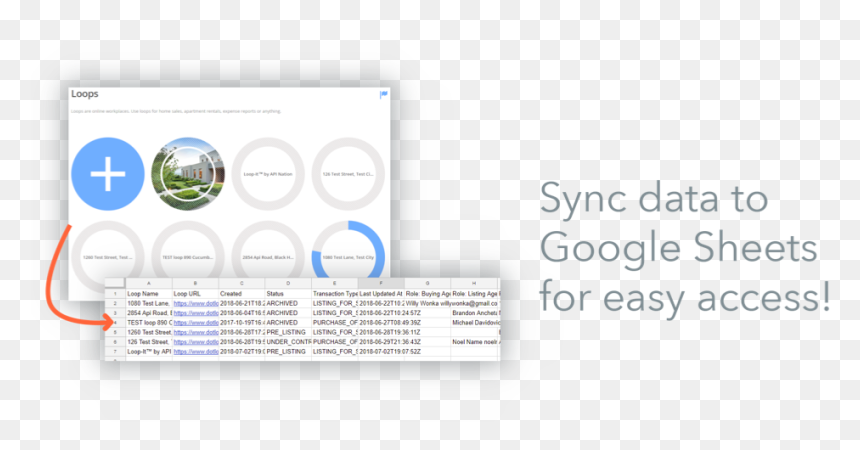Click ARCHIVED status in 1080 Test Lane row
860x450 pixels.
288,303
